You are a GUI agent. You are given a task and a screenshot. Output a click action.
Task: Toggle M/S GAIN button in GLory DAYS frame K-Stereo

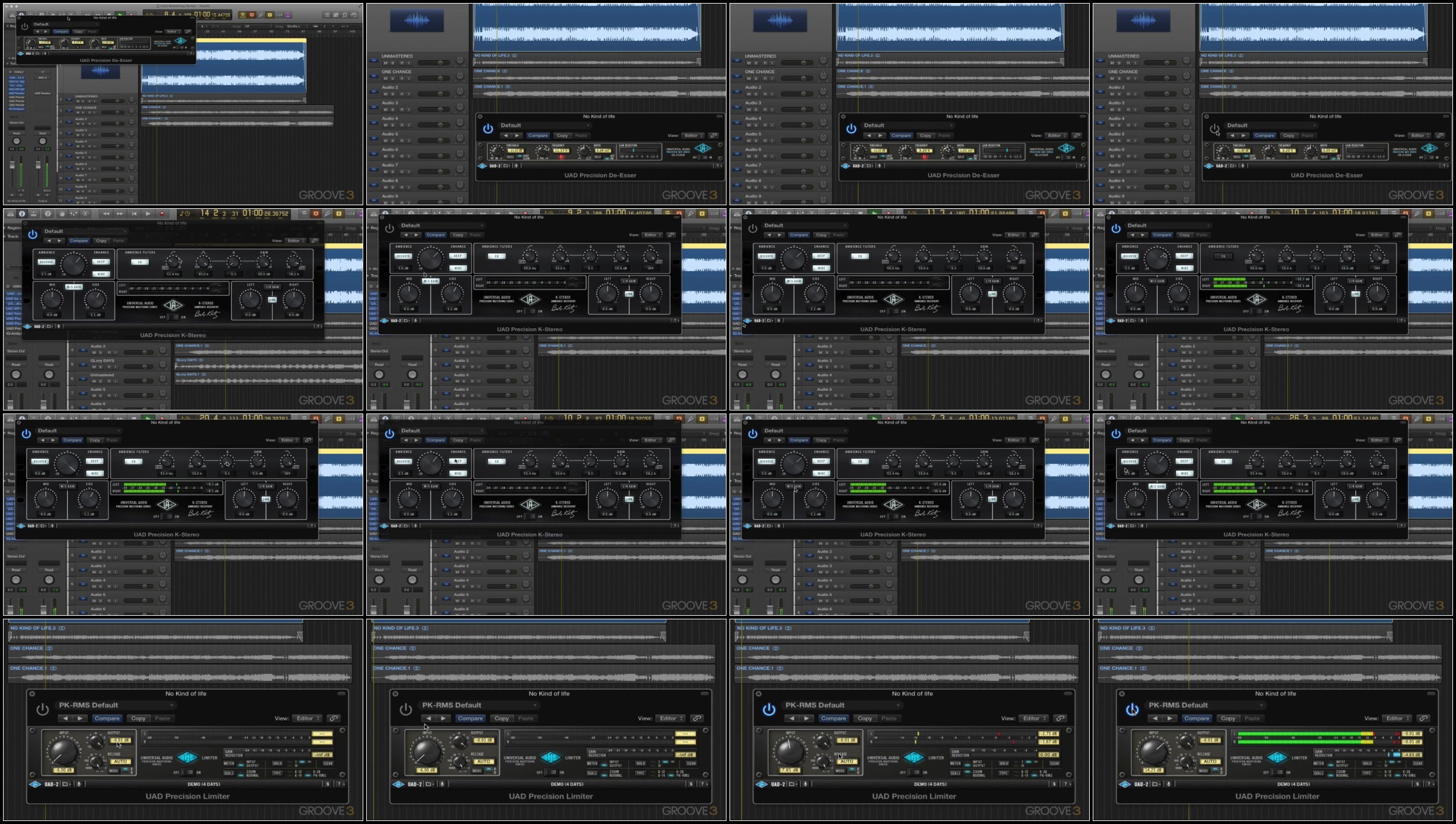coord(73,287)
